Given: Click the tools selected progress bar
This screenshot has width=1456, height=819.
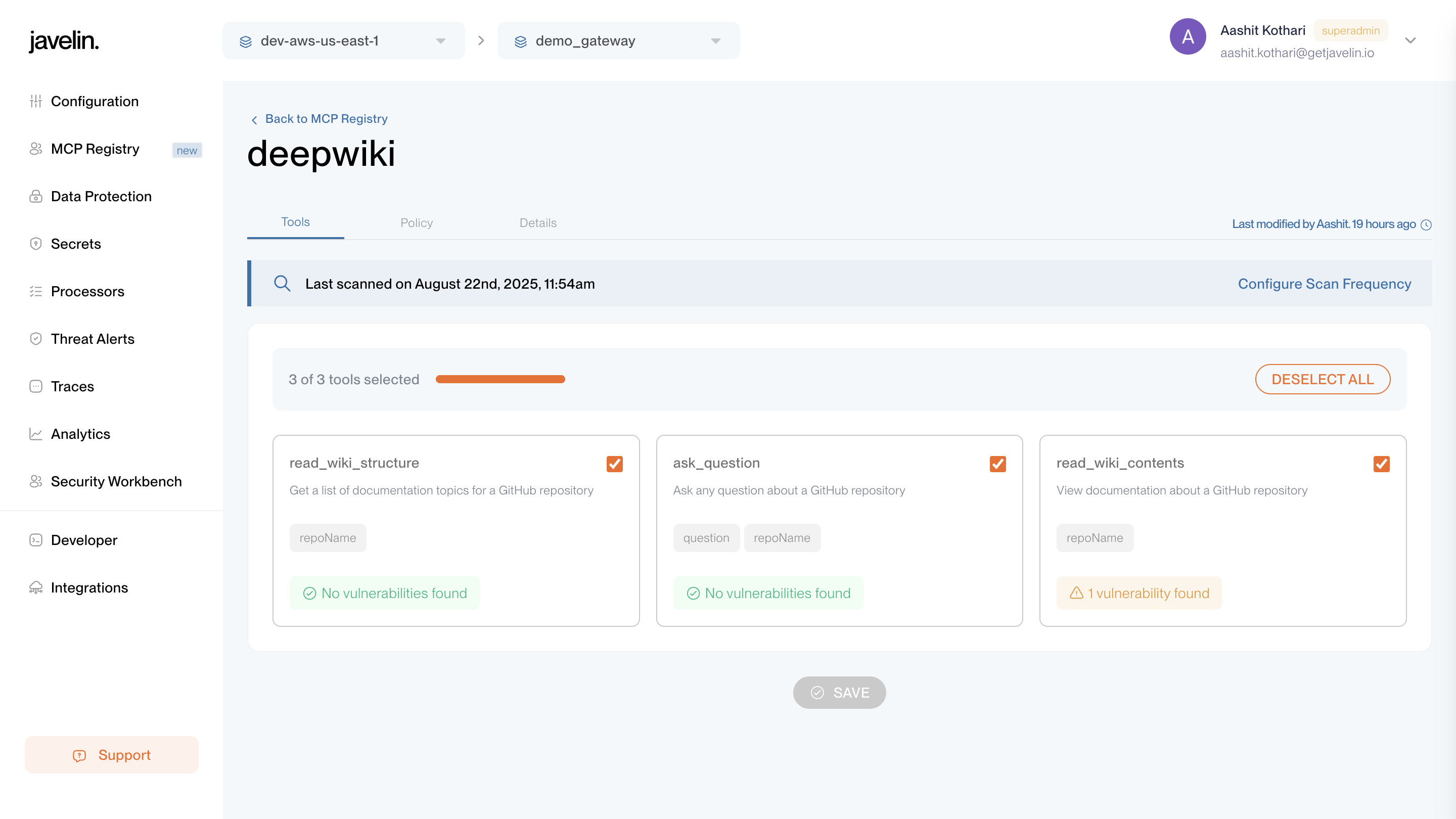Looking at the screenshot, I should pos(500,379).
